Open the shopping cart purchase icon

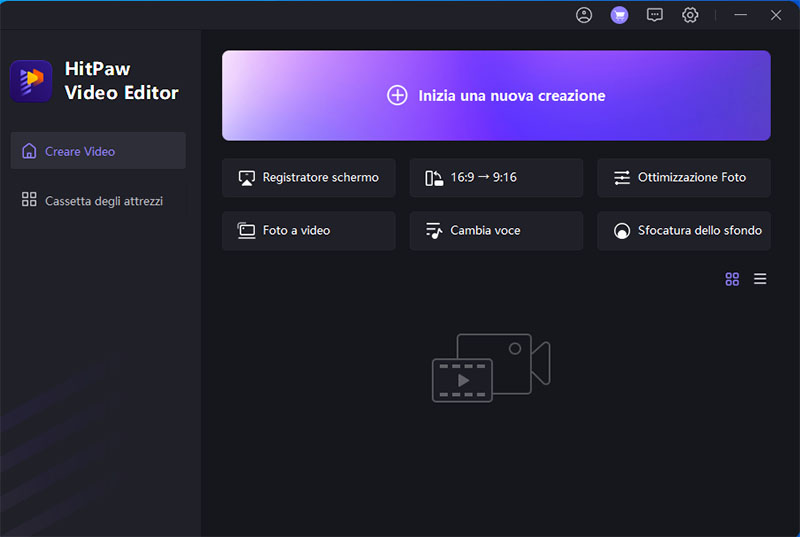point(619,15)
